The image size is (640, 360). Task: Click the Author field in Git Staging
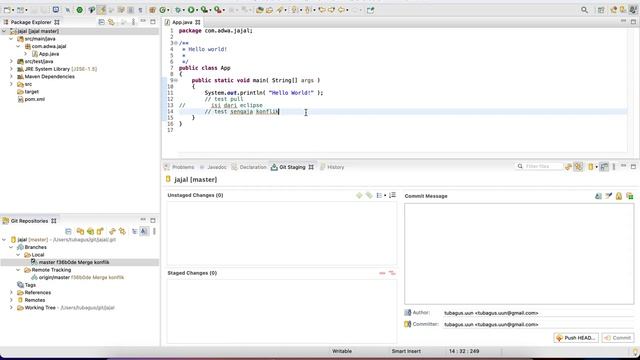(538, 313)
